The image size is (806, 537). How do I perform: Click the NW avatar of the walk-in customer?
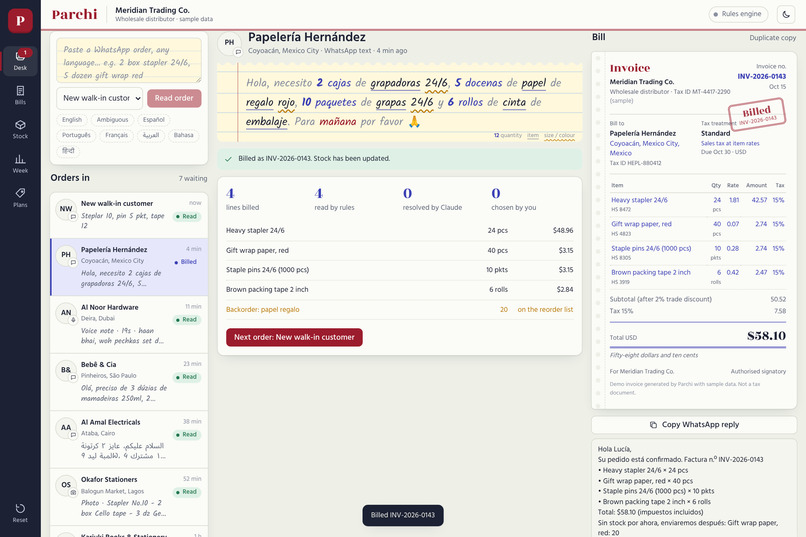click(66, 209)
